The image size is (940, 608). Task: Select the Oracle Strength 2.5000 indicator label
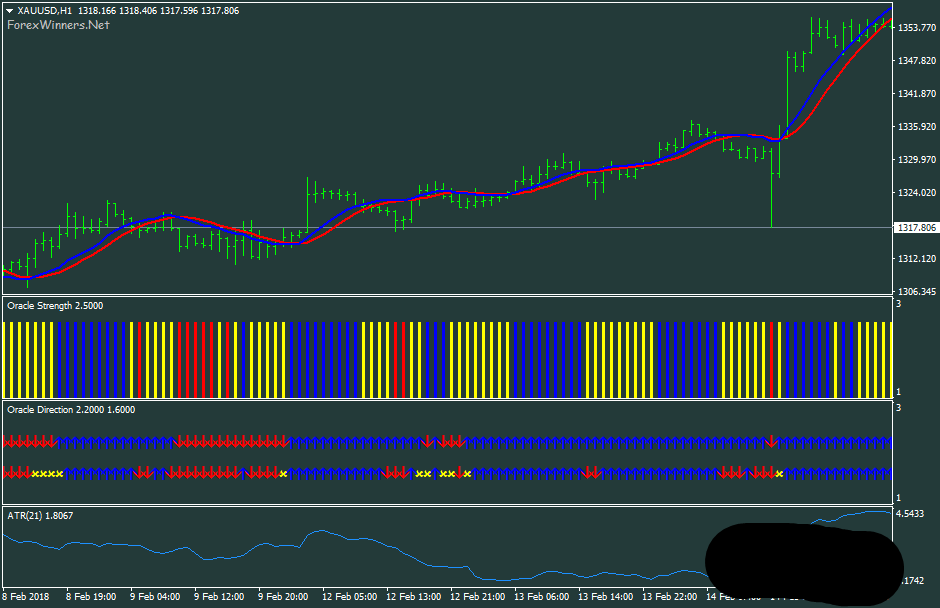coord(54,306)
